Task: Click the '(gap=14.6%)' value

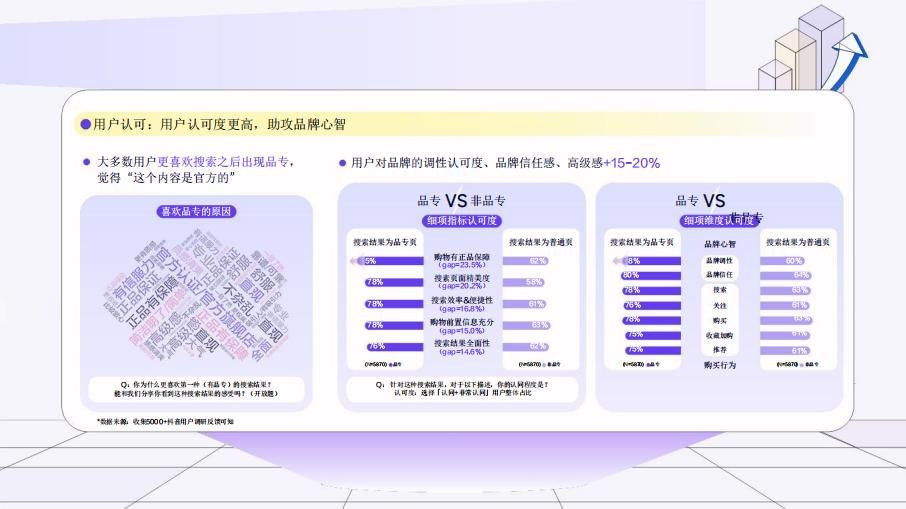Action: pos(462,351)
